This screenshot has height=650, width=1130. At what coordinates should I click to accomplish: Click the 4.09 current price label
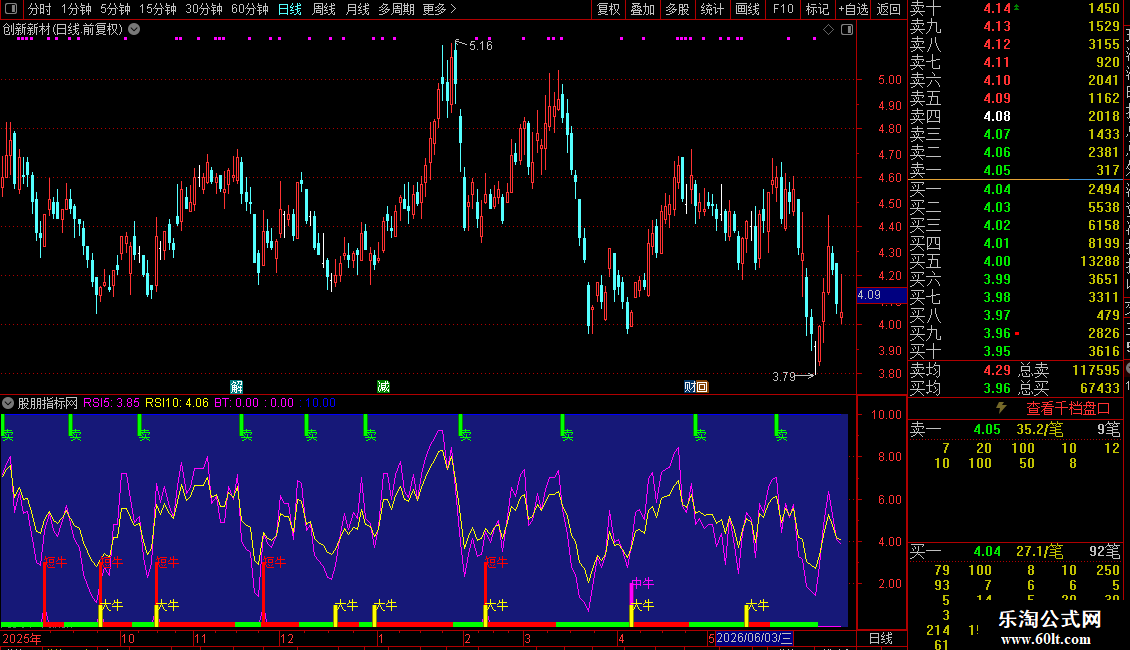point(881,295)
